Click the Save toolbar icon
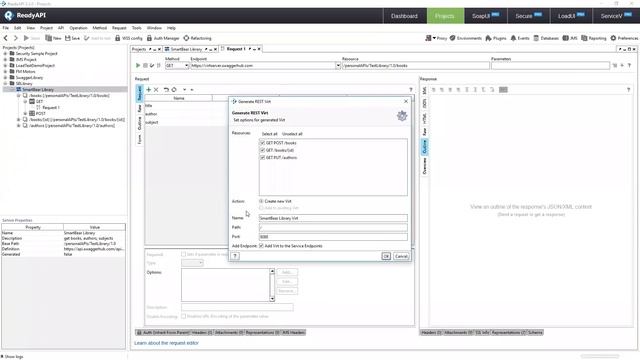This screenshot has height=360, width=640. pyautogui.click(x=72, y=38)
